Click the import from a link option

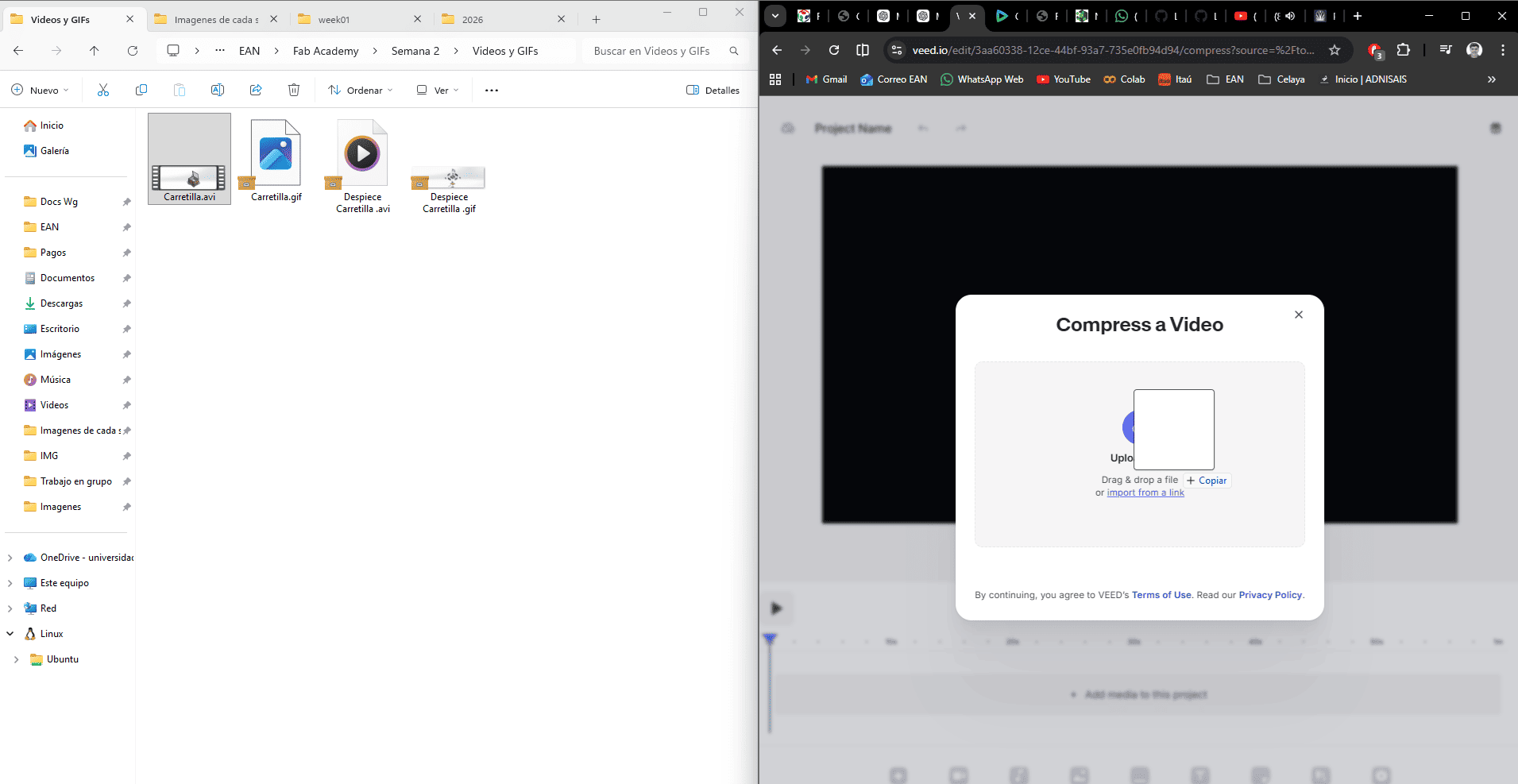pyautogui.click(x=1145, y=492)
